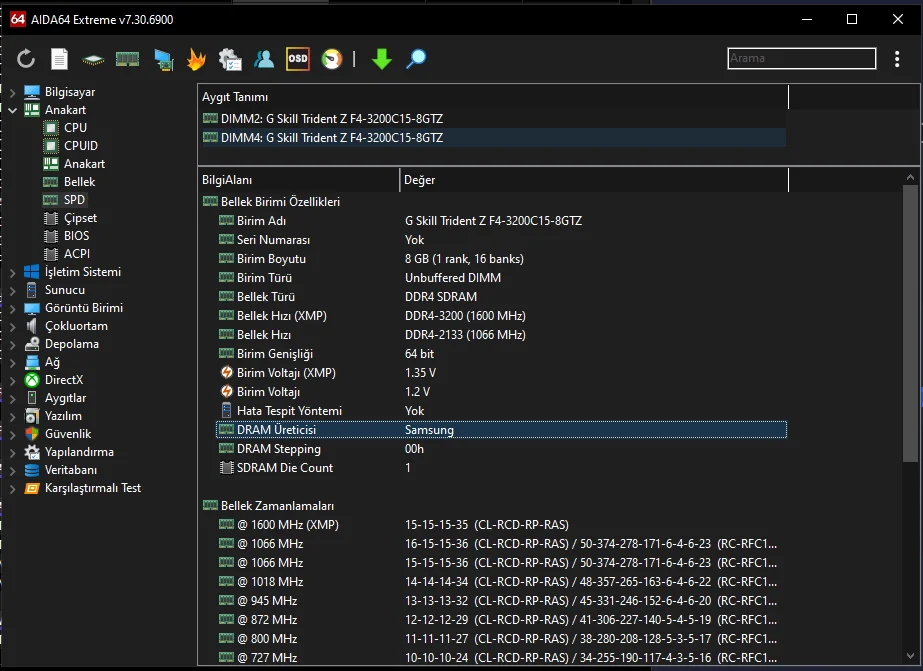Select the @ 1600 MHz (XMP) timing row
Viewport: 923px width, 671px height.
(x=502, y=525)
